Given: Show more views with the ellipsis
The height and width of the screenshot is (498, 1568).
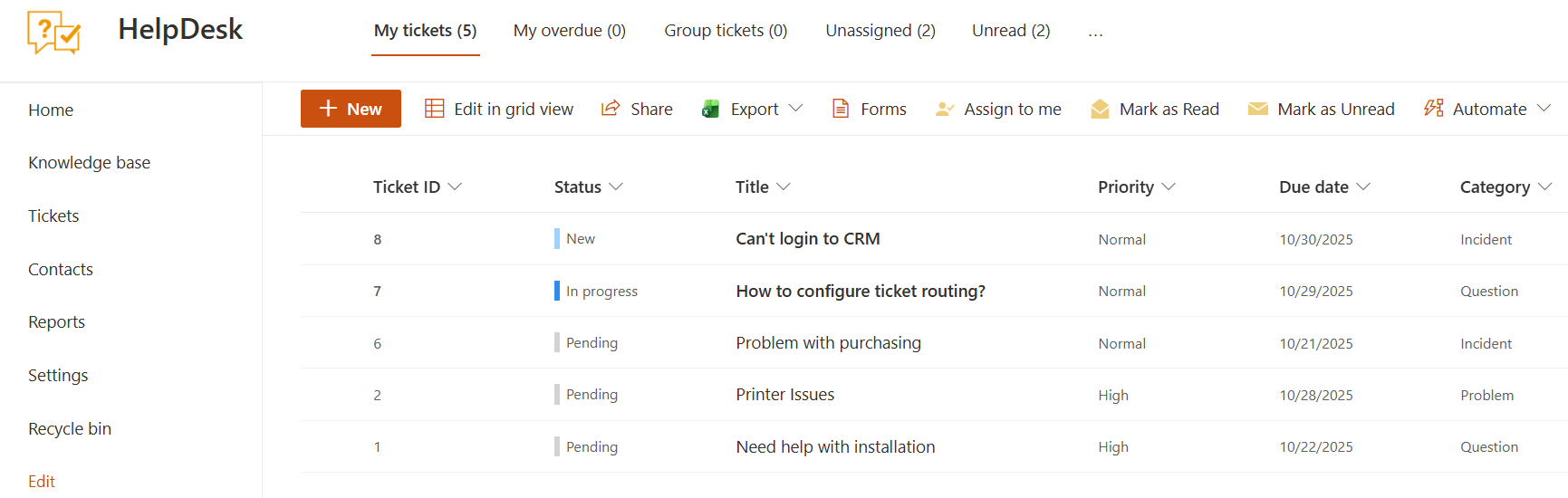Looking at the screenshot, I should (1095, 31).
